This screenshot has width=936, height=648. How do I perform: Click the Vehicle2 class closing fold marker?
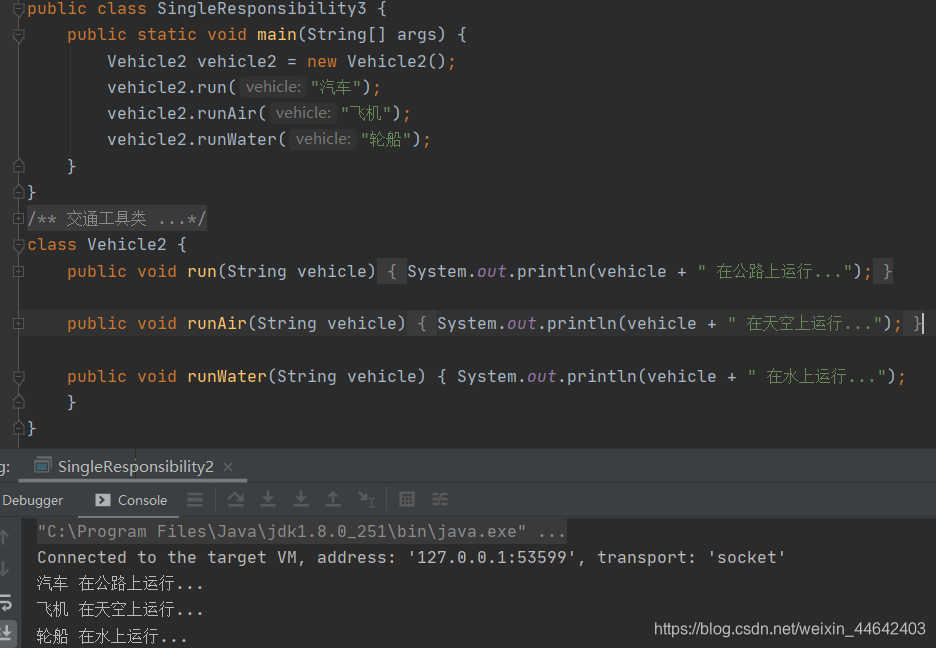click(x=19, y=428)
